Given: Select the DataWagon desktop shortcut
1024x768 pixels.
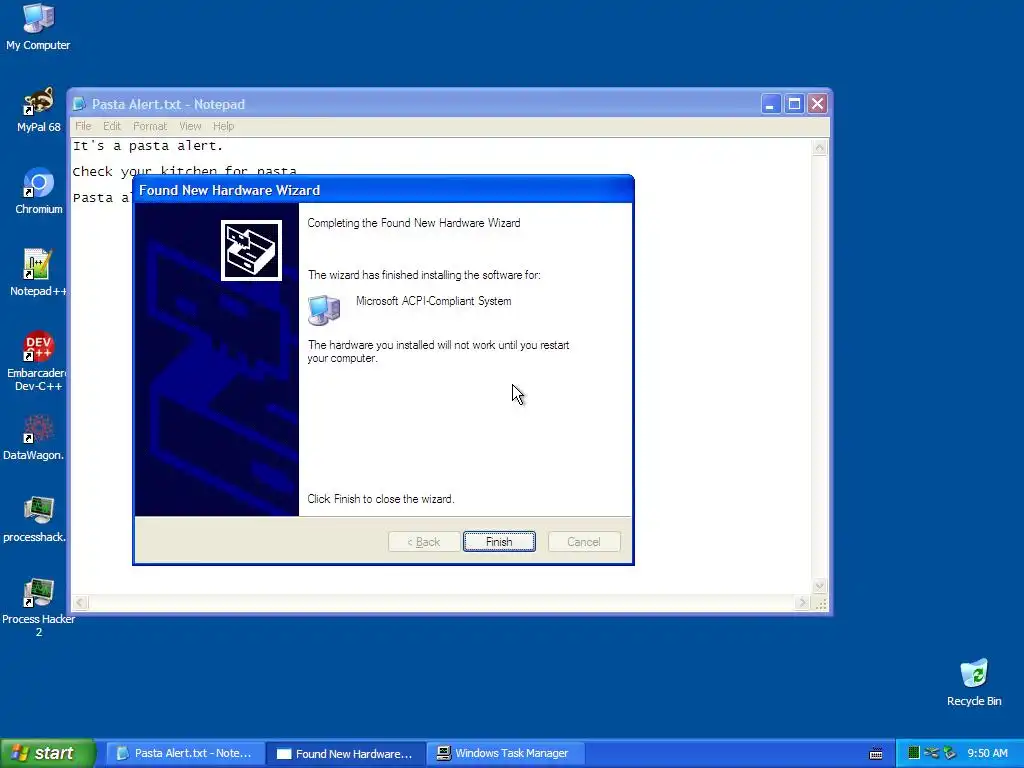Looking at the screenshot, I should tap(34, 438).
